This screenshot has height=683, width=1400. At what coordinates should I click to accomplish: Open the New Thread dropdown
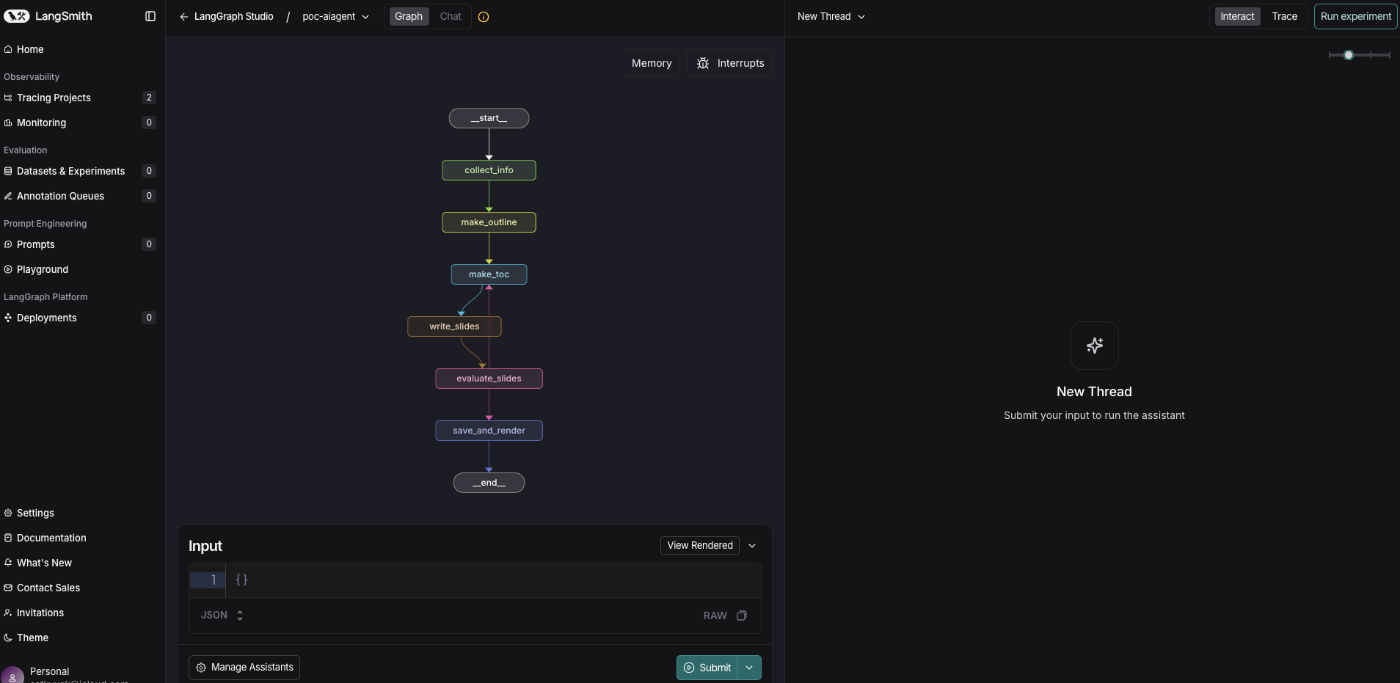pyautogui.click(x=831, y=17)
